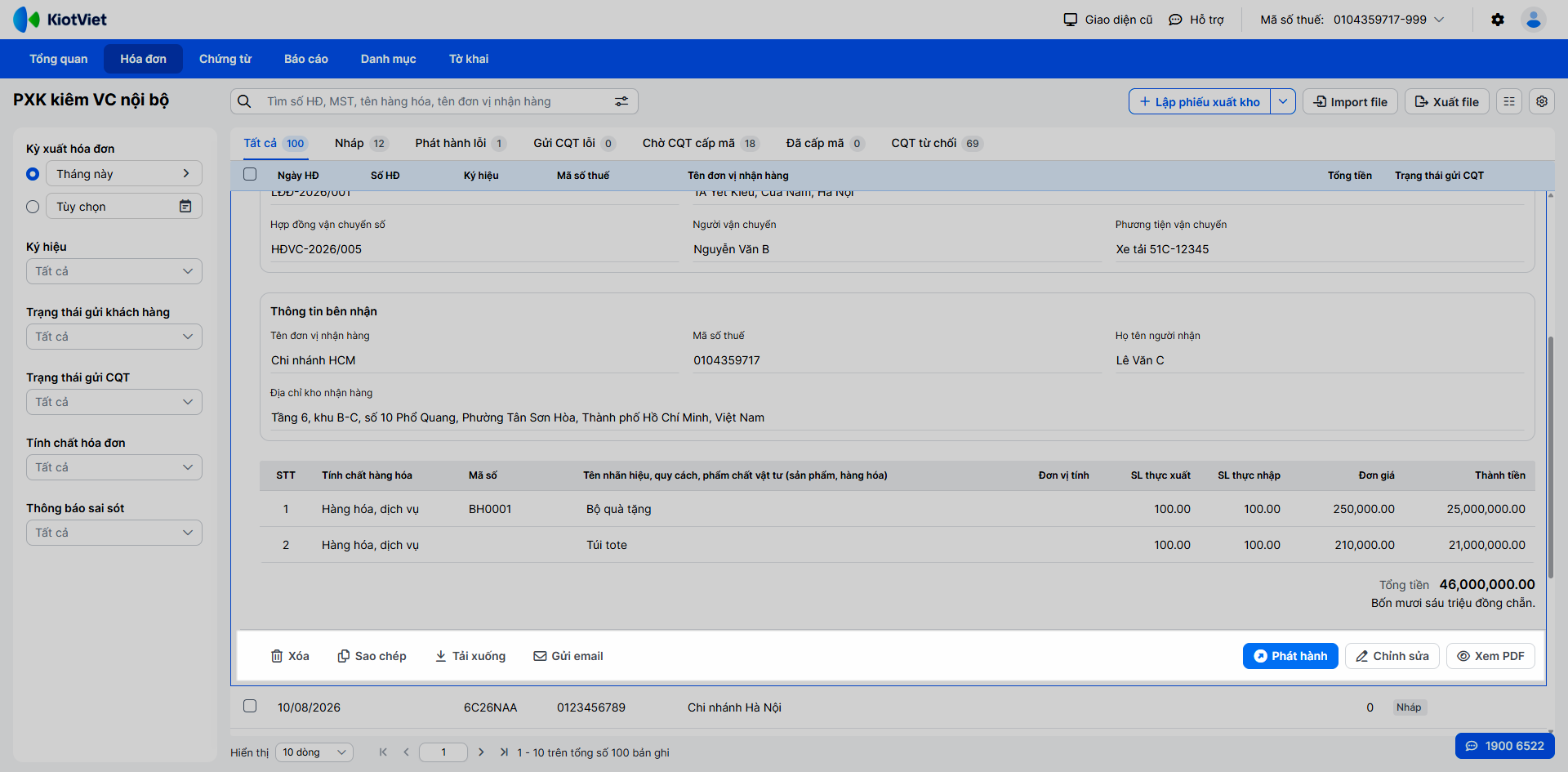Send invoice via Gửi email
This screenshot has width=1568, height=772.
pos(568,656)
